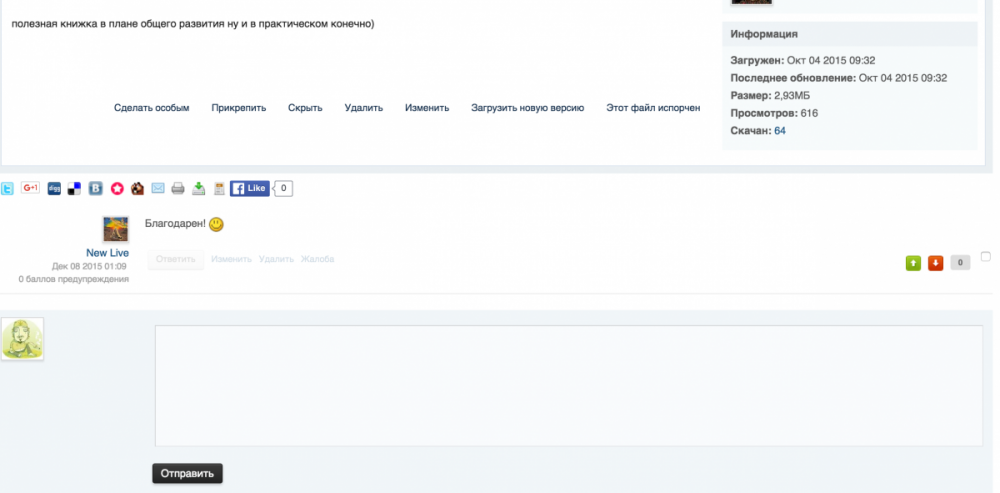Print the page with the printer icon

(x=178, y=188)
